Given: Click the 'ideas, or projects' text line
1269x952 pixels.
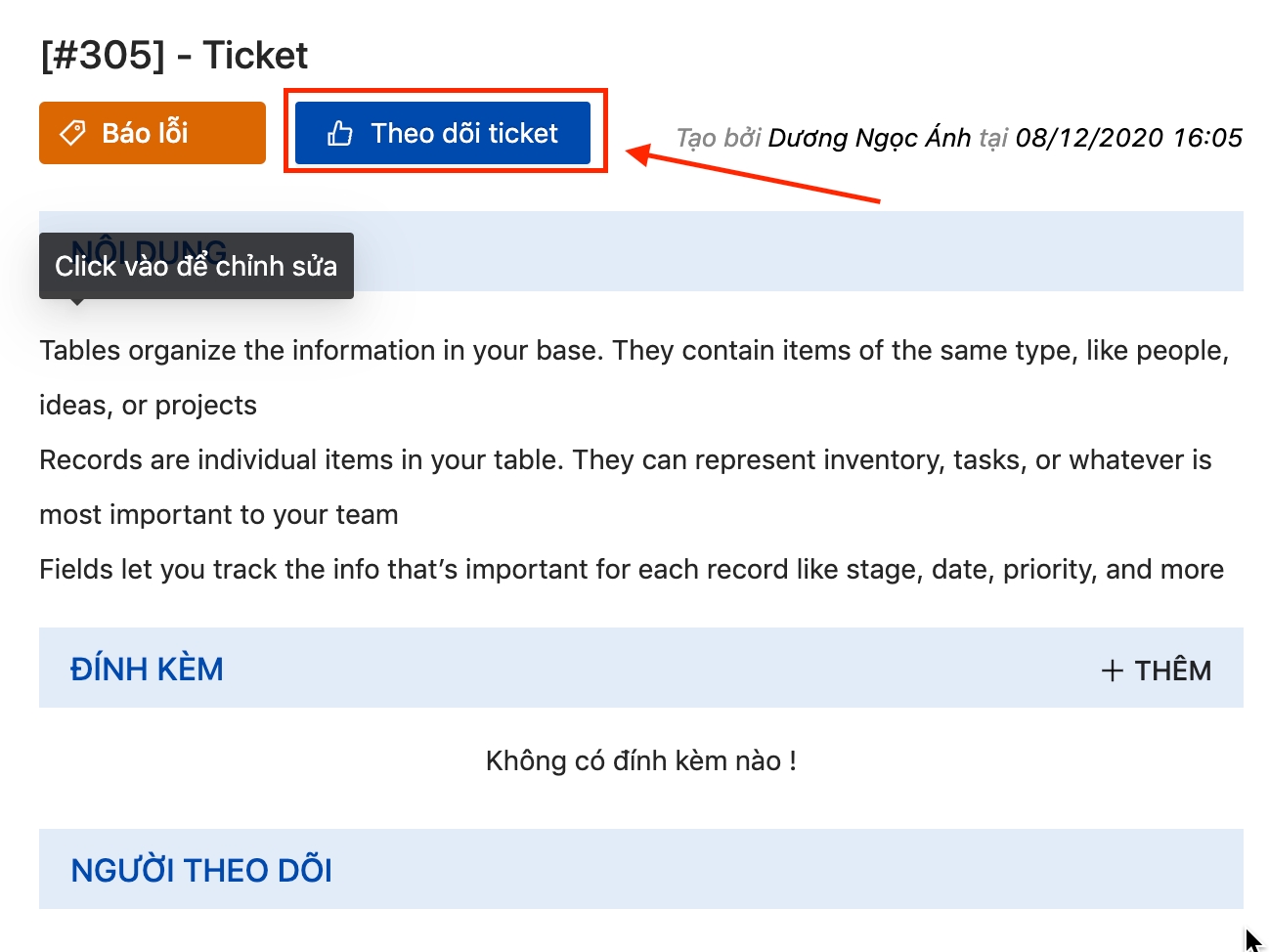Looking at the screenshot, I should [148, 406].
